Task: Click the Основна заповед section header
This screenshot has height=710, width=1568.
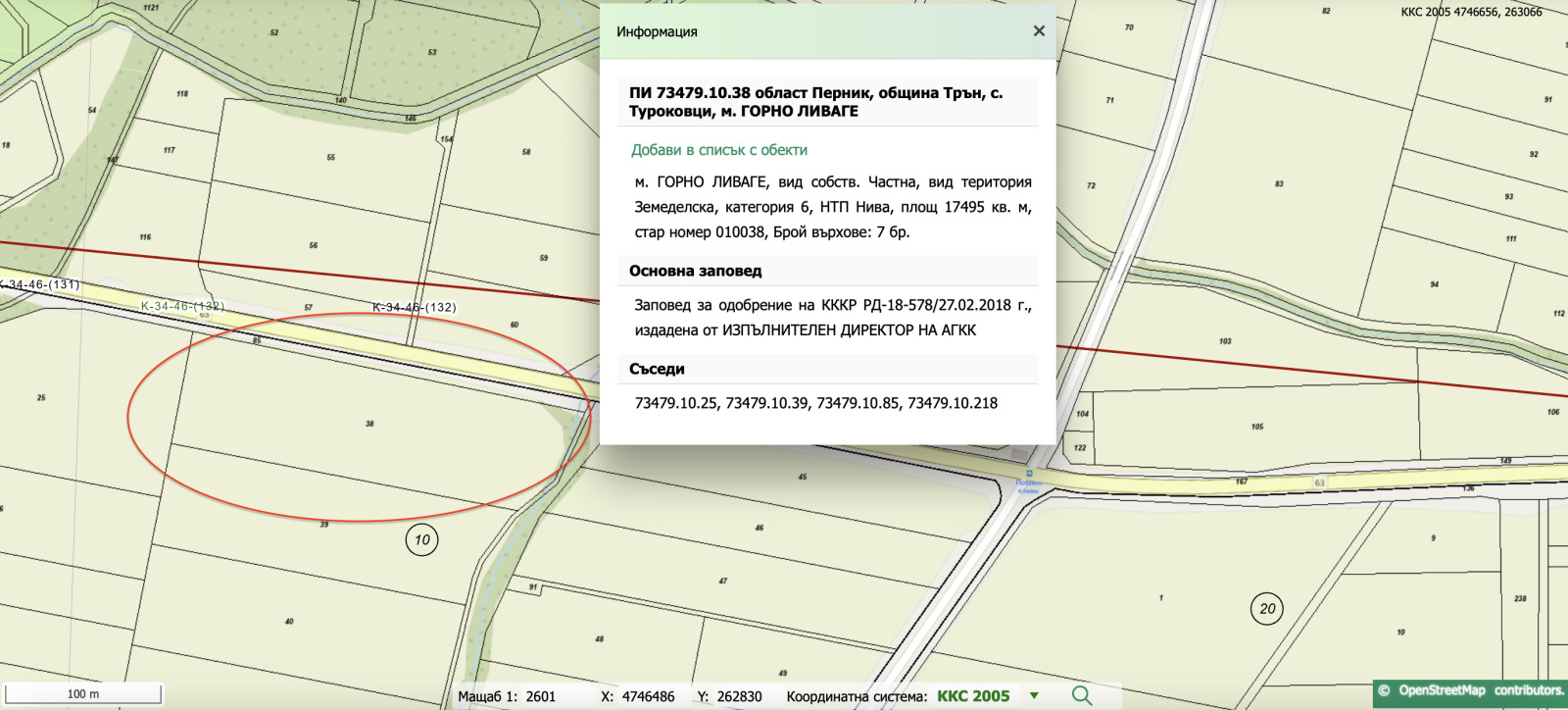Action: pos(695,271)
